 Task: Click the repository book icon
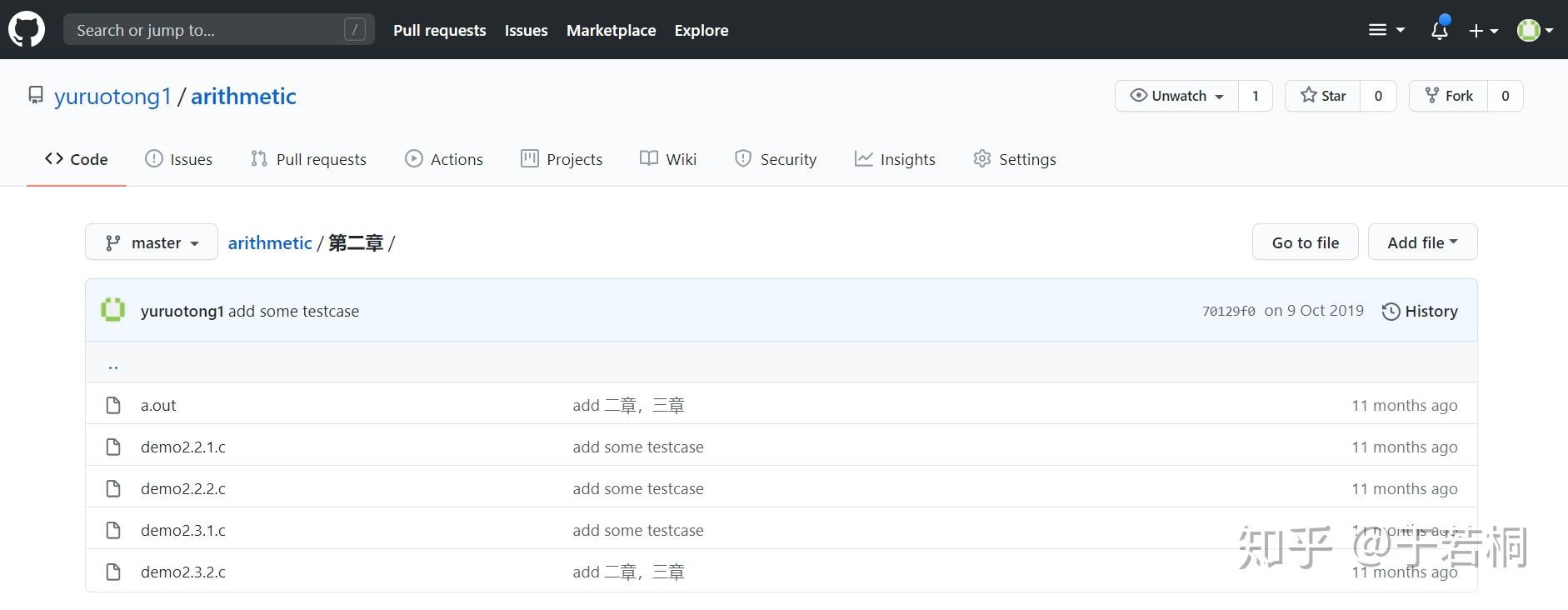[36, 96]
